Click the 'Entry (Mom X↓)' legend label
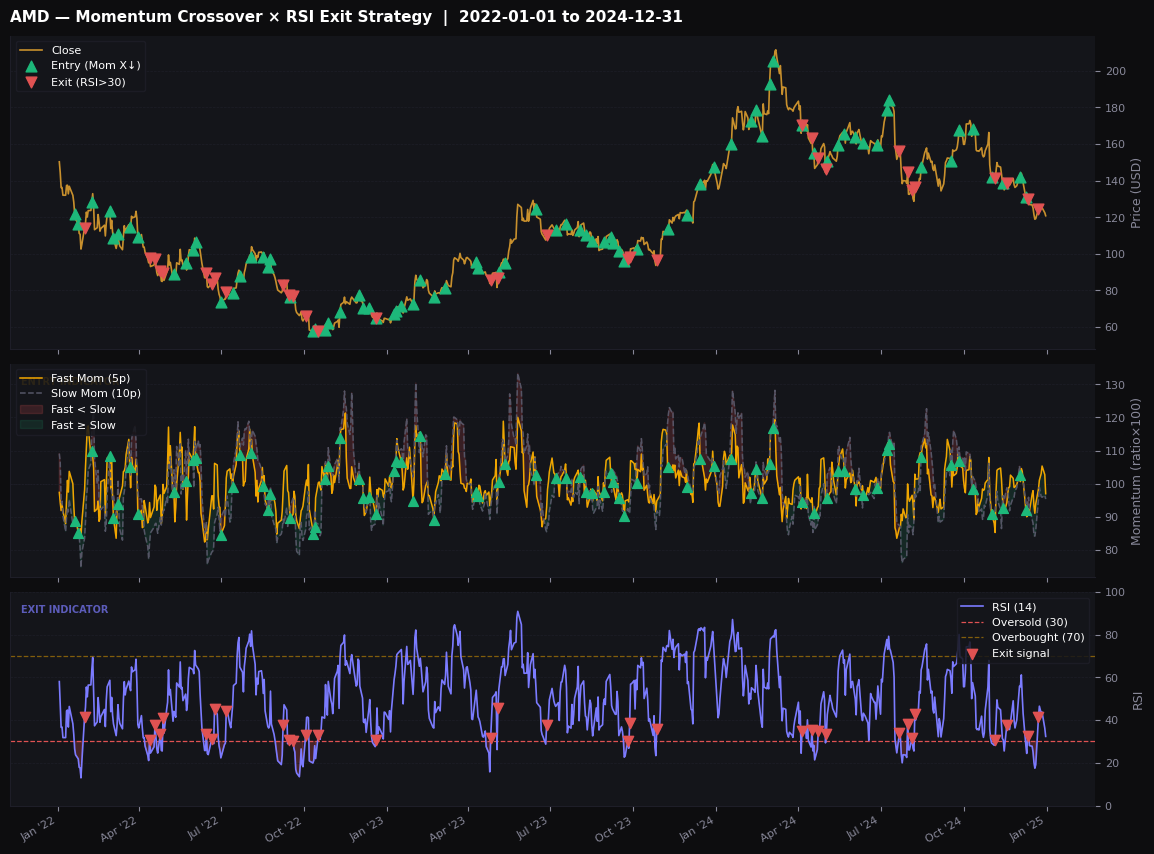 (x=96, y=66)
